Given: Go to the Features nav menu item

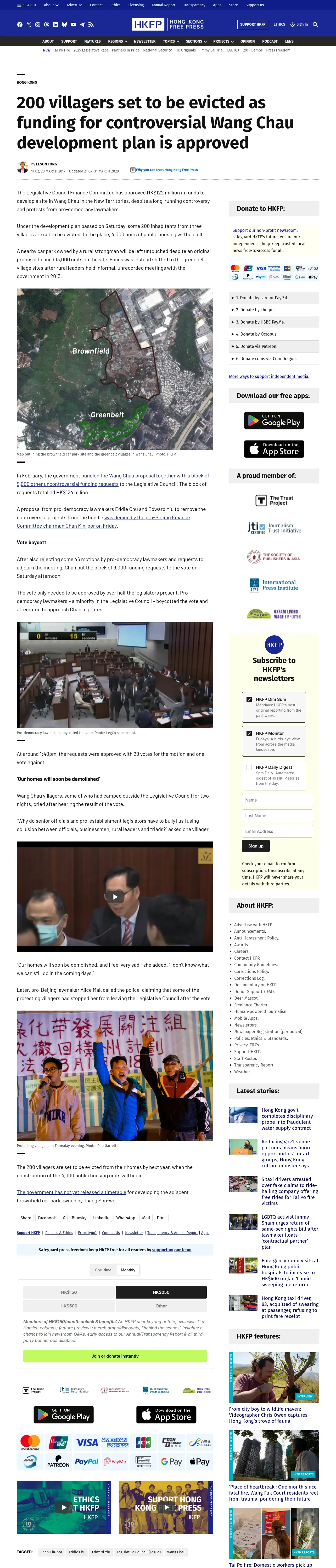Looking at the screenshot, I should click(x=92, y=41).
